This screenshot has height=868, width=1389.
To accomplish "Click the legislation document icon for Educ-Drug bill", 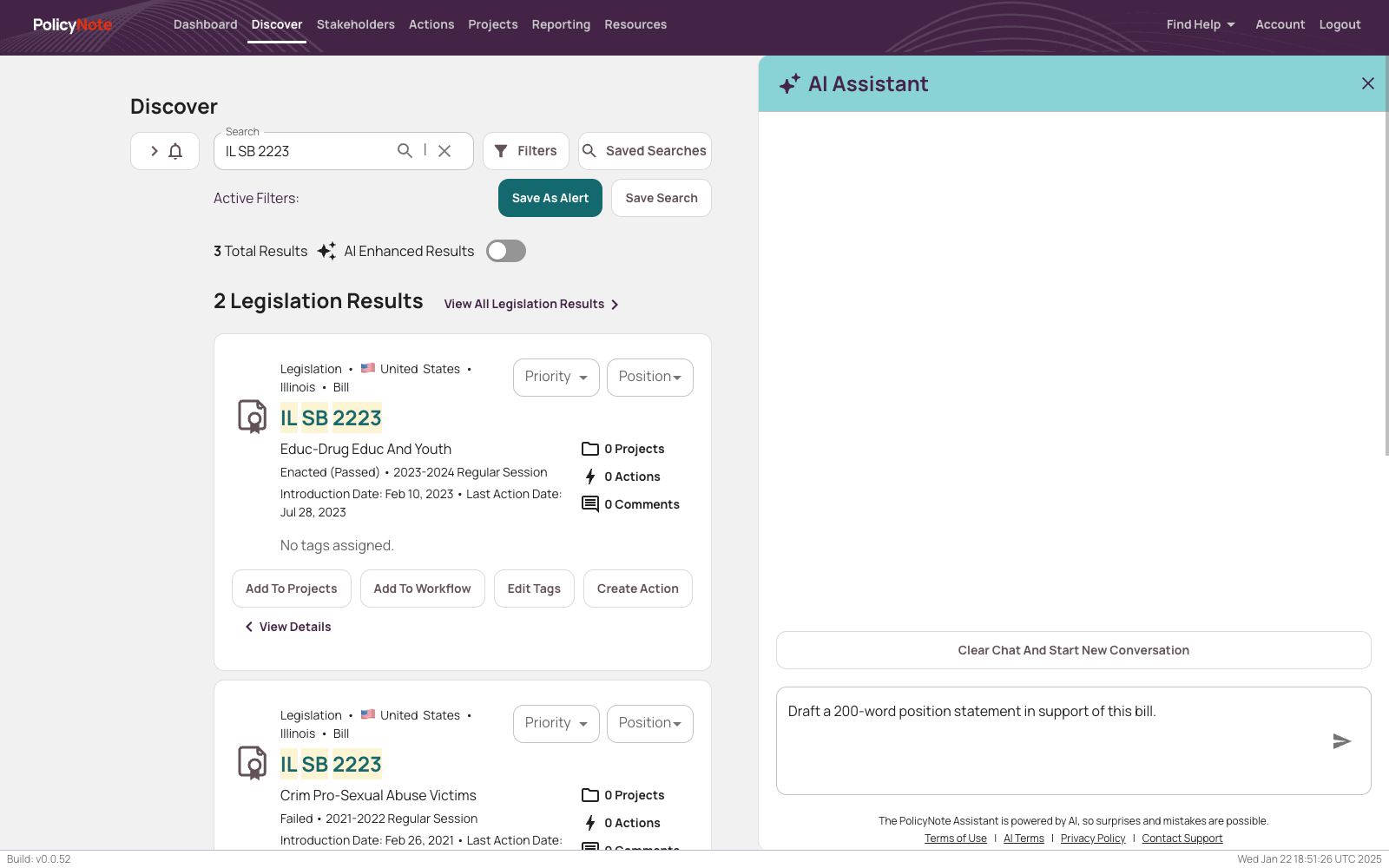I will point(253,417).
